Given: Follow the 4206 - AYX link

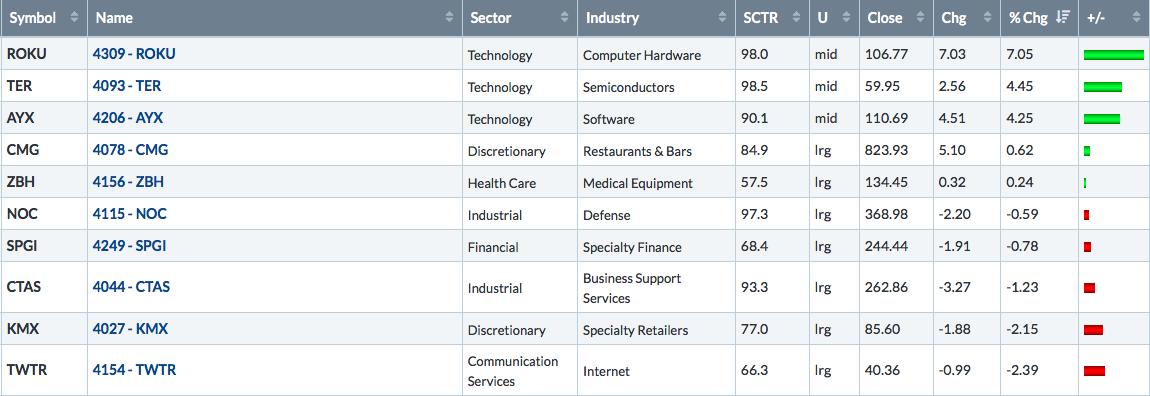Looking at the screenshot, I should click(x=128, y=118).
